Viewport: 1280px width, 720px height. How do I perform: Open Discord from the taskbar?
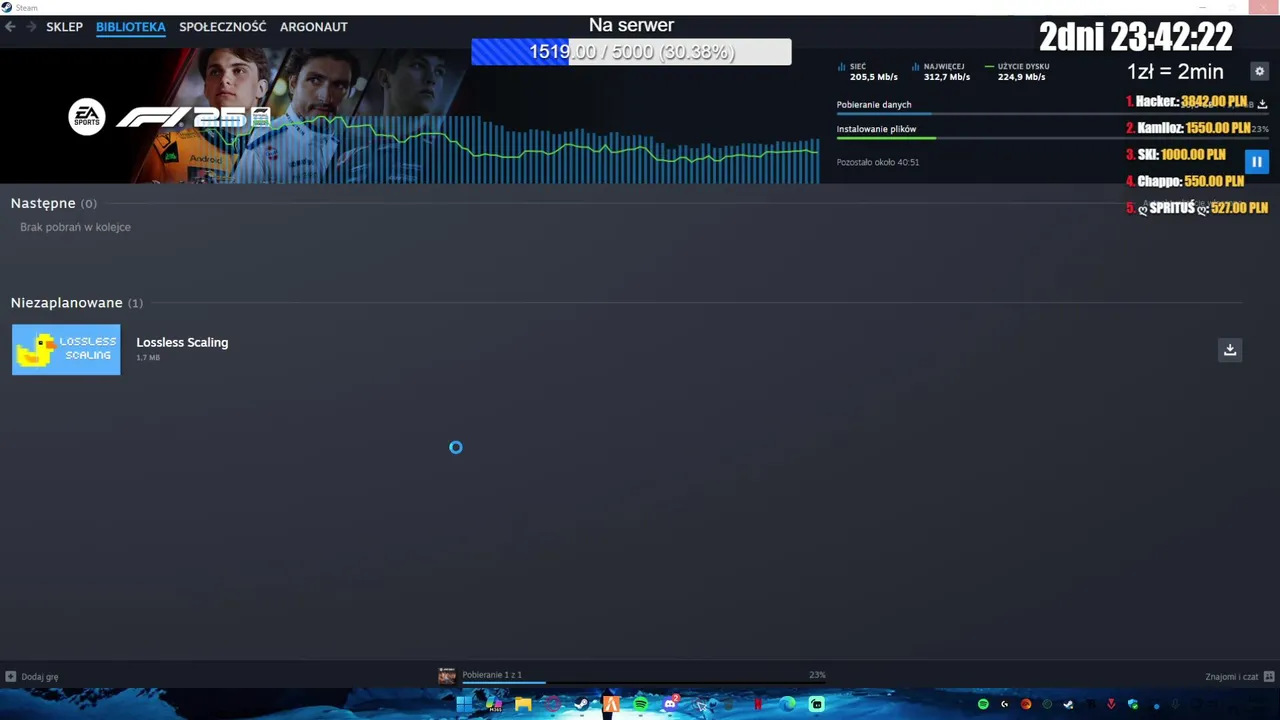pyautogui.click(x=670, y=704)
